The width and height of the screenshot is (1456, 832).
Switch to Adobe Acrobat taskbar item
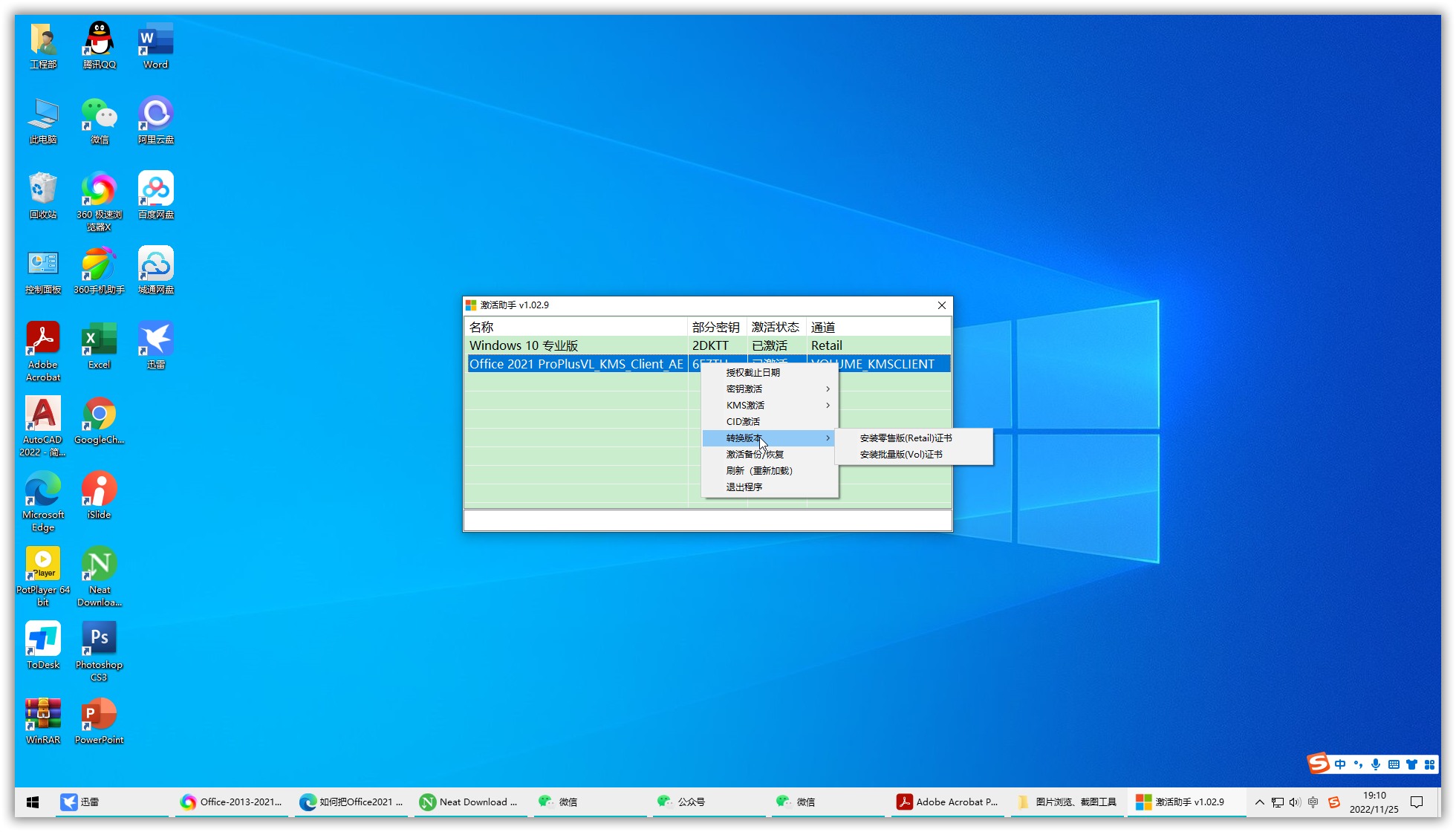[x=948, y=802]
